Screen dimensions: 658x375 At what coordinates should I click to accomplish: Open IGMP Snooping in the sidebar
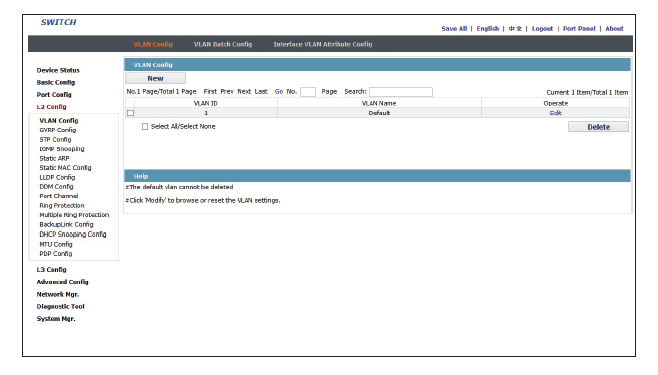pyautogui.click(x=62, y=149)
